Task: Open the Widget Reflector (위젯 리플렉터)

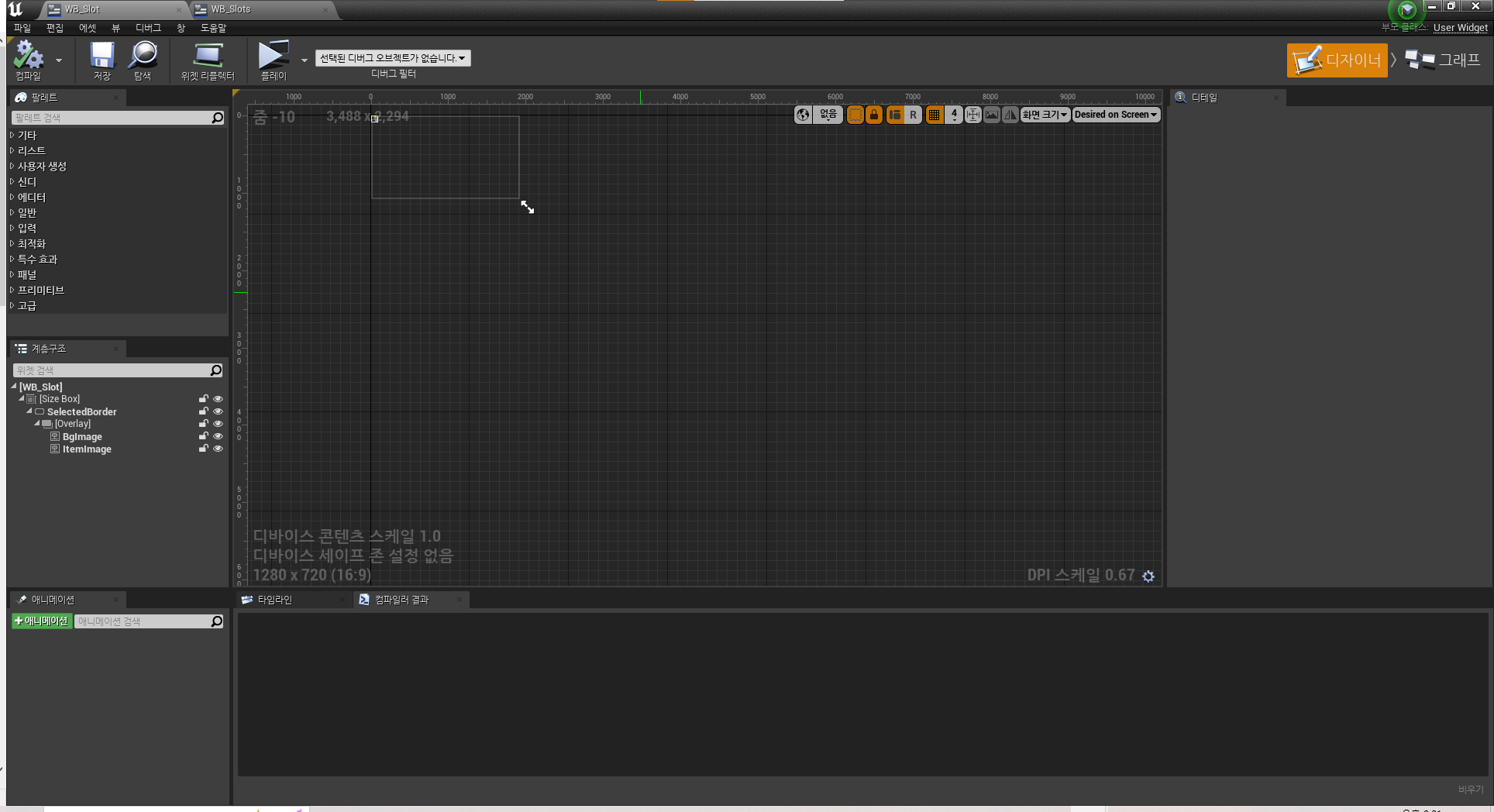Action: (208, 60)
